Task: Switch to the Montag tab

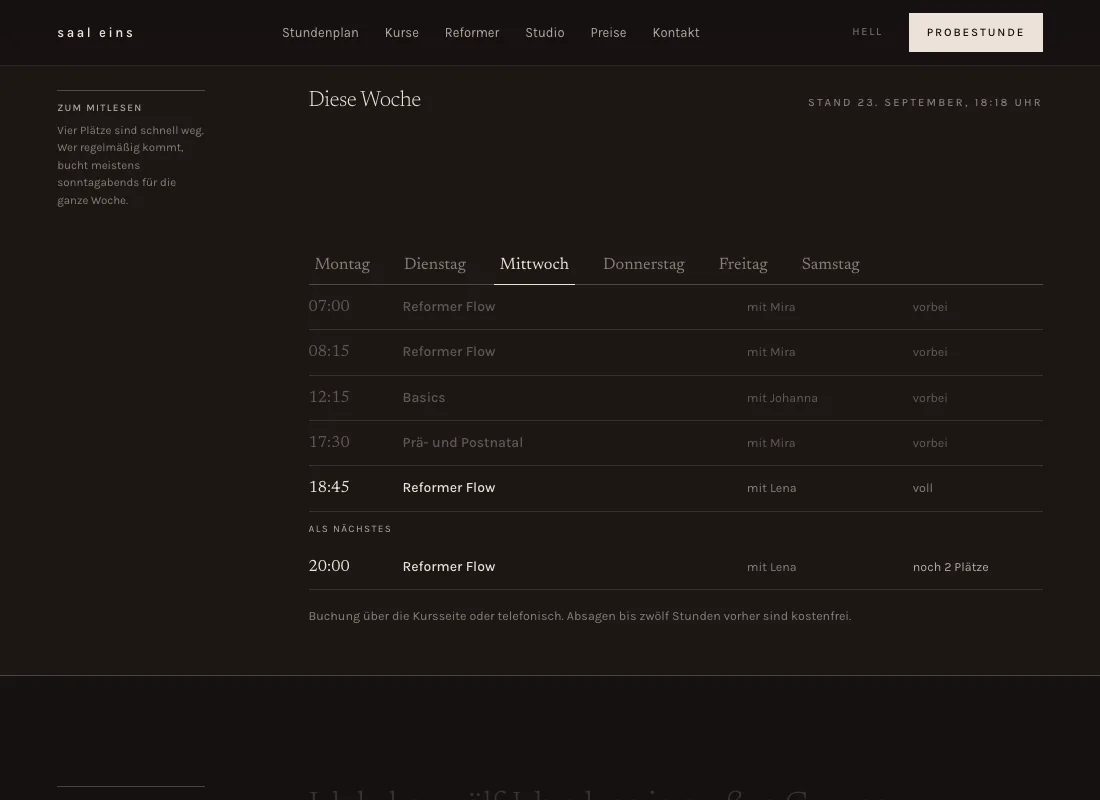Action: coord(342,265)
